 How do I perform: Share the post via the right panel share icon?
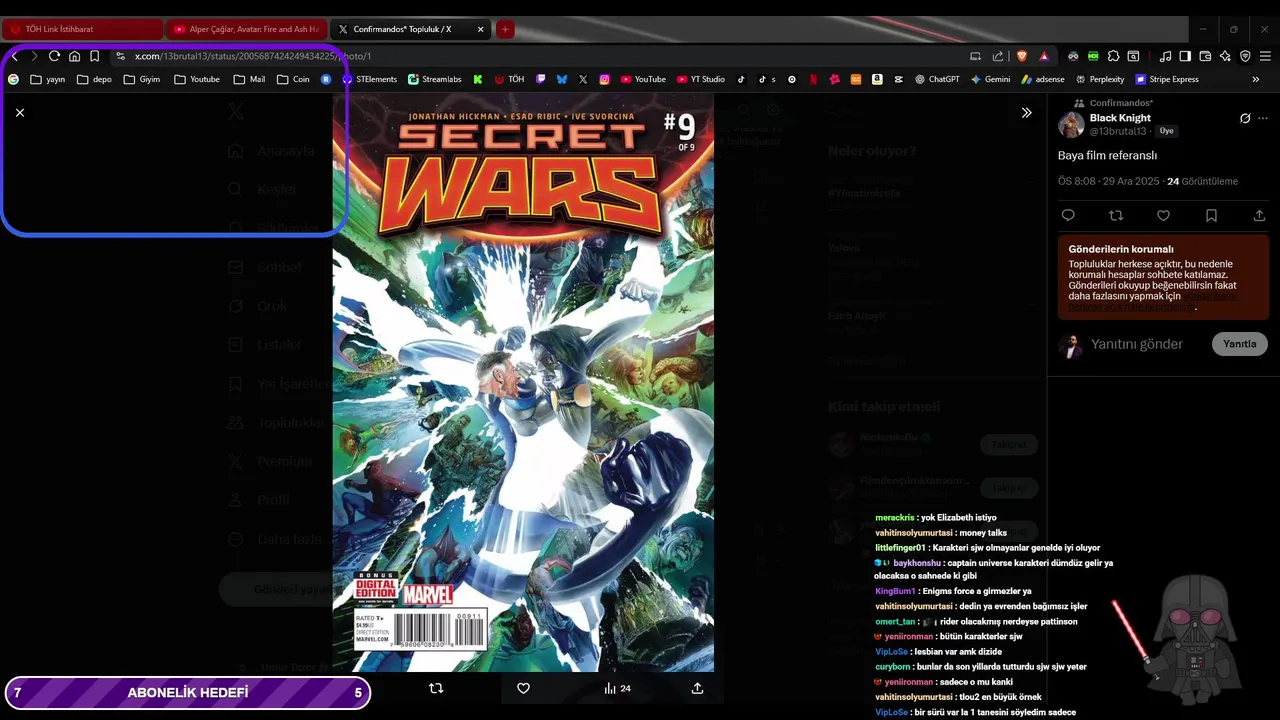click(1259, 215)
